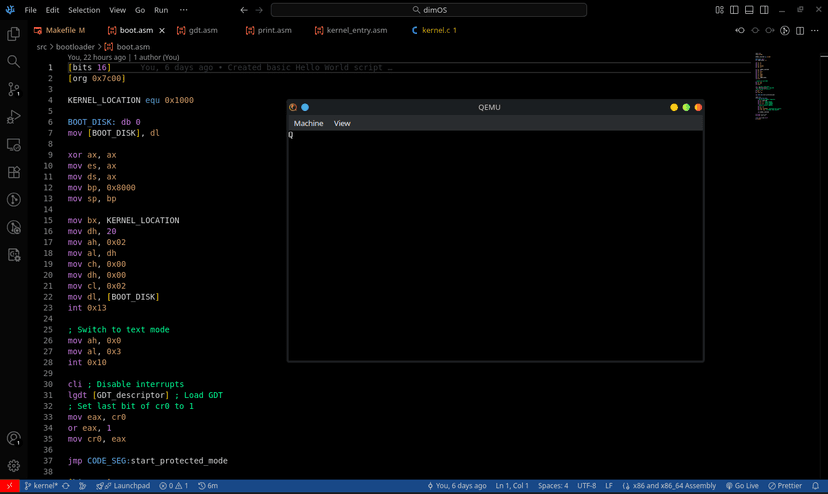
Task: Click the kernel branch in status bar
Action: tap(41, 486)
